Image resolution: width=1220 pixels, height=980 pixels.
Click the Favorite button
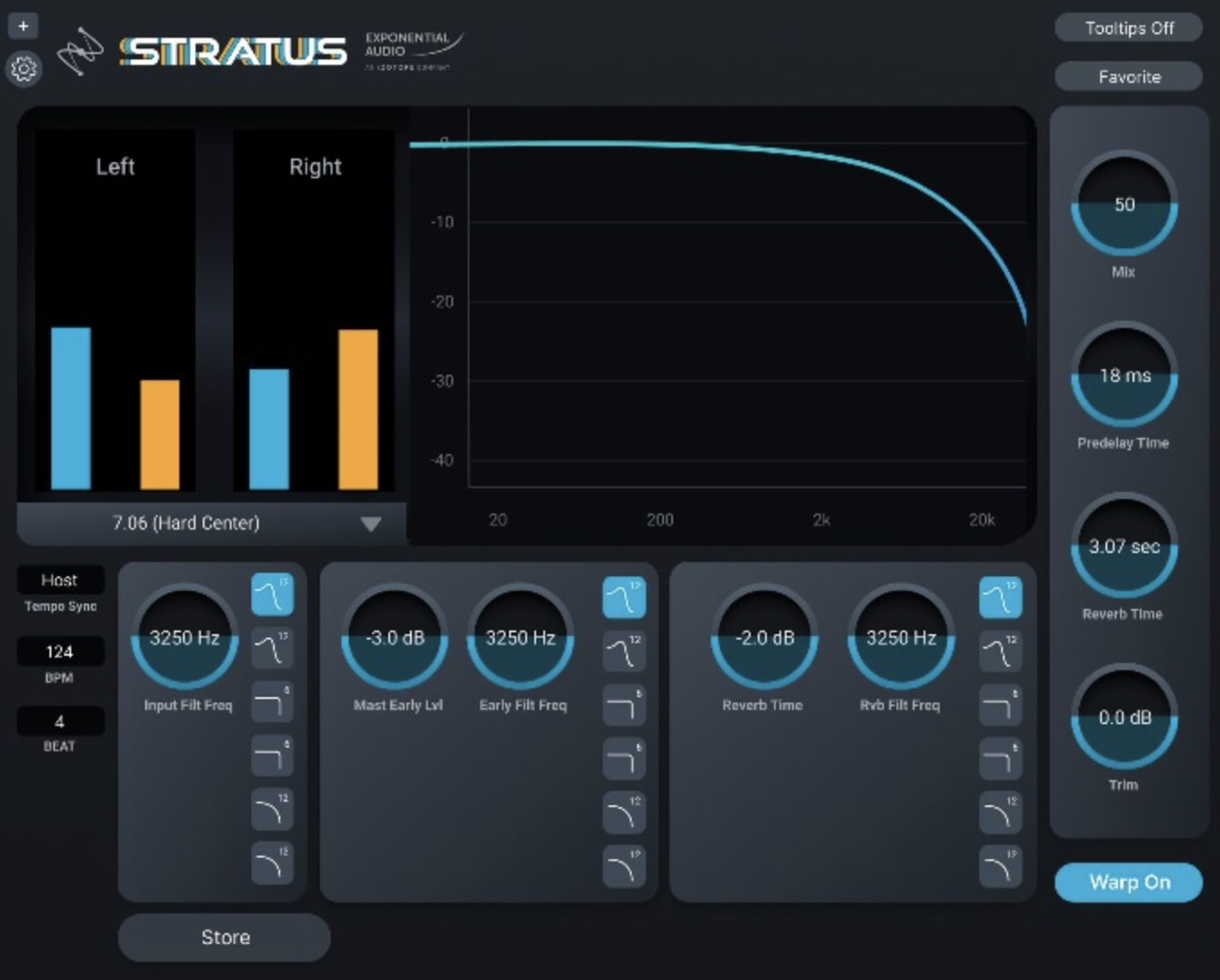[1129, 77]
